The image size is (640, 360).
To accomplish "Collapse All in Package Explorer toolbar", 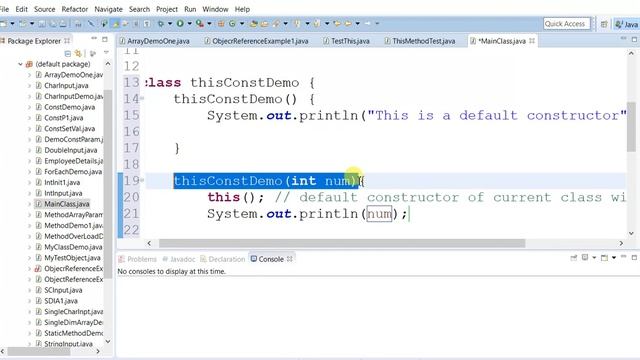I will (68, 53).
